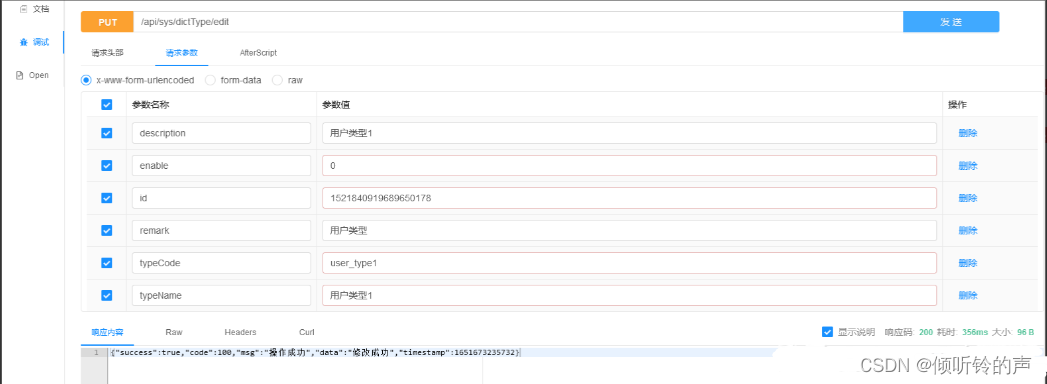1047x384 pixels.
Task: Click the id value field 1521840919689650178
Action: (x=629, y=198)
